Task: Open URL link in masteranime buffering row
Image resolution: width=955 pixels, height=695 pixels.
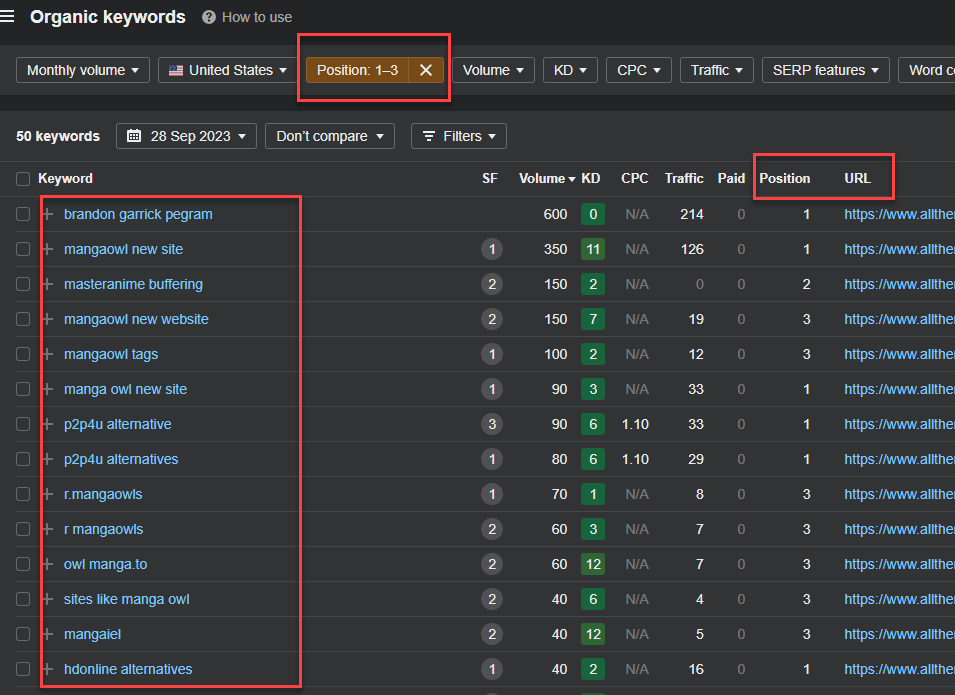Action: [900, 284]
